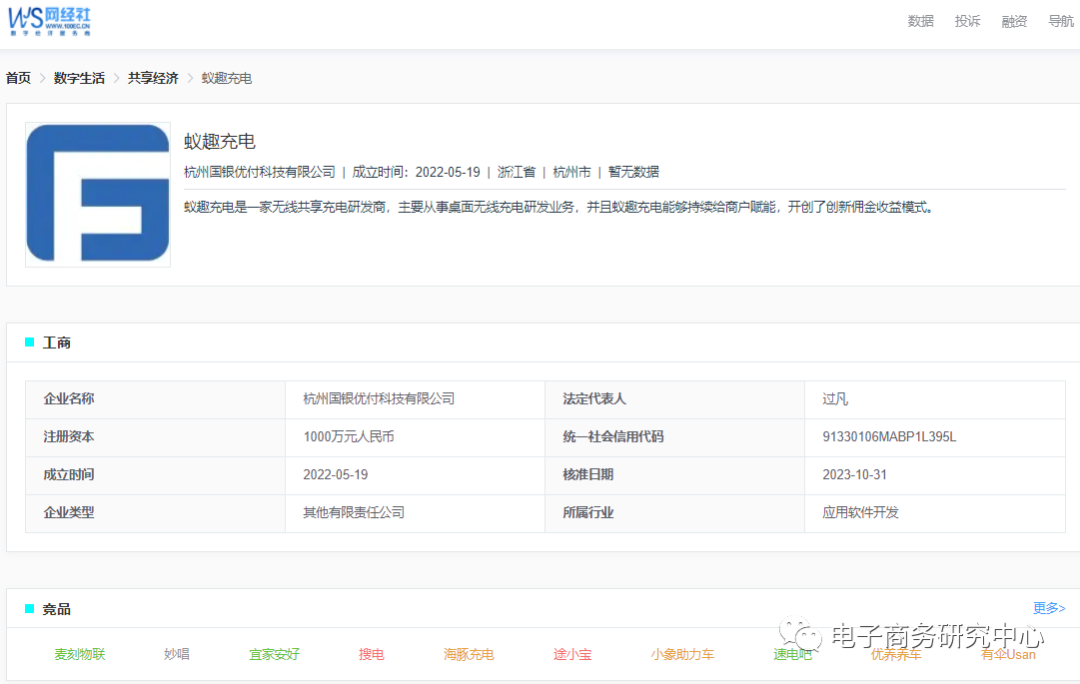
Task: Open competitor 宜家安好
Action: coord(275,654)
